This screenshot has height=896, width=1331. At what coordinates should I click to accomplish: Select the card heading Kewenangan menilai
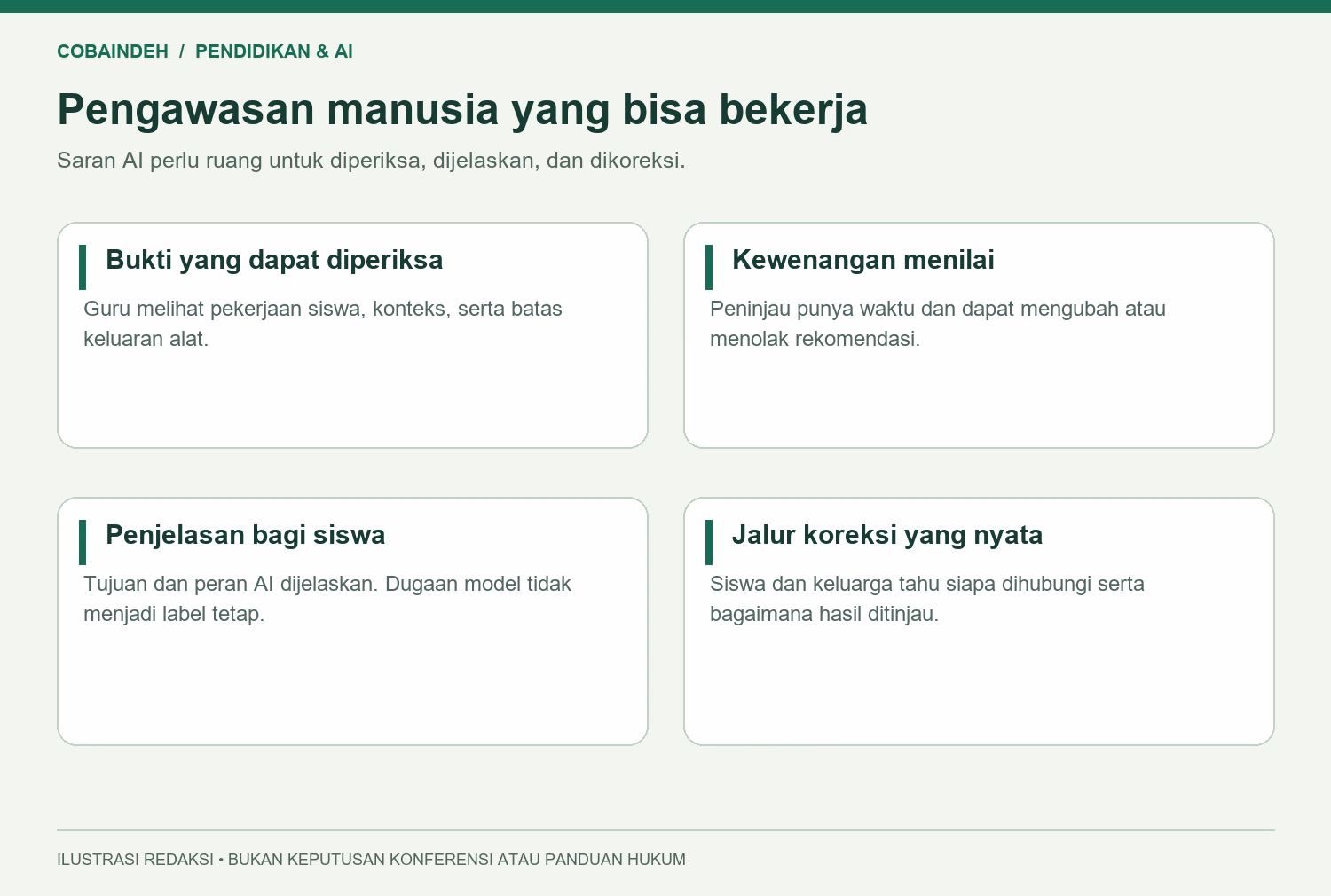tap(863, 260)
